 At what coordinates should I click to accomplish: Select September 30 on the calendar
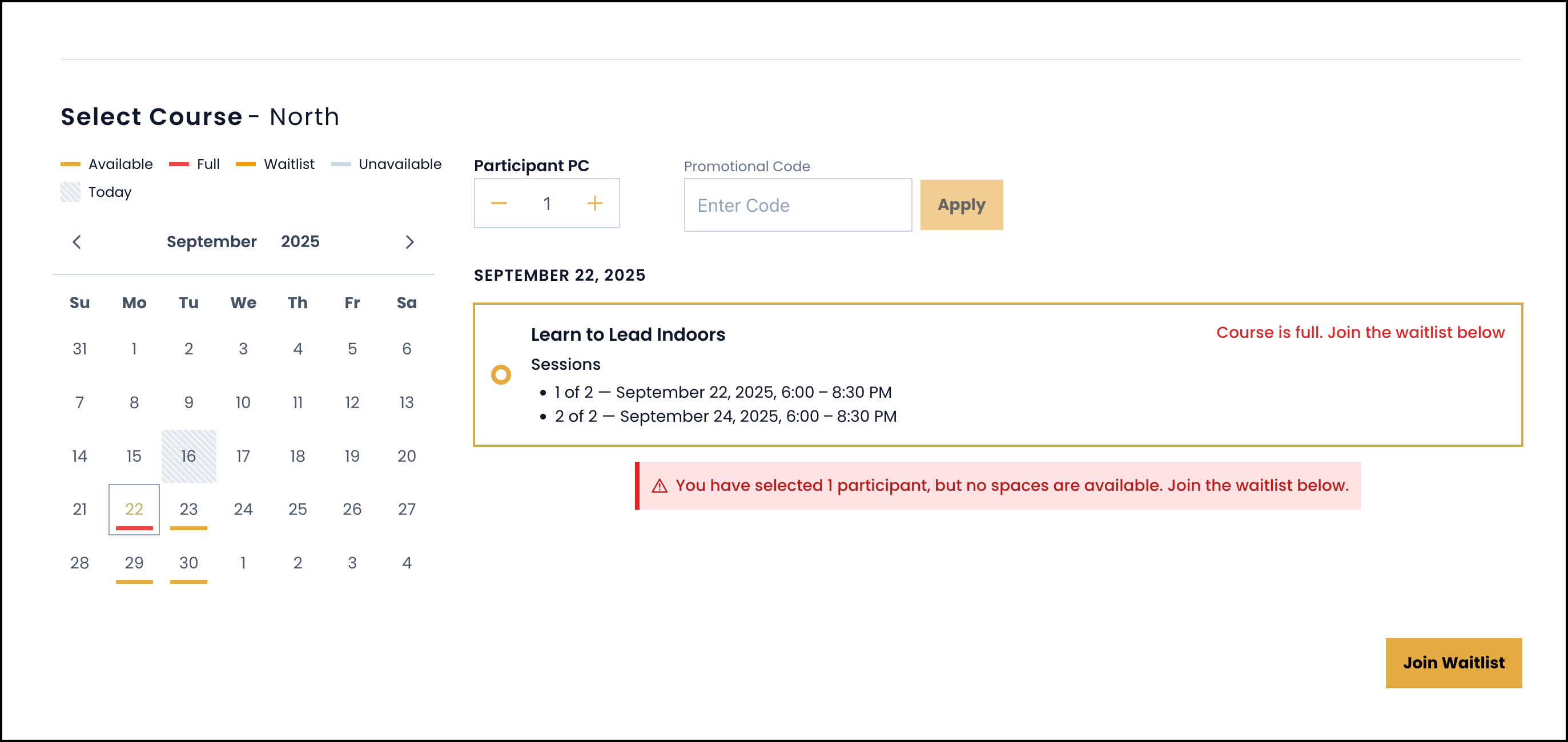pyautogui.click(x=188, y=563)
